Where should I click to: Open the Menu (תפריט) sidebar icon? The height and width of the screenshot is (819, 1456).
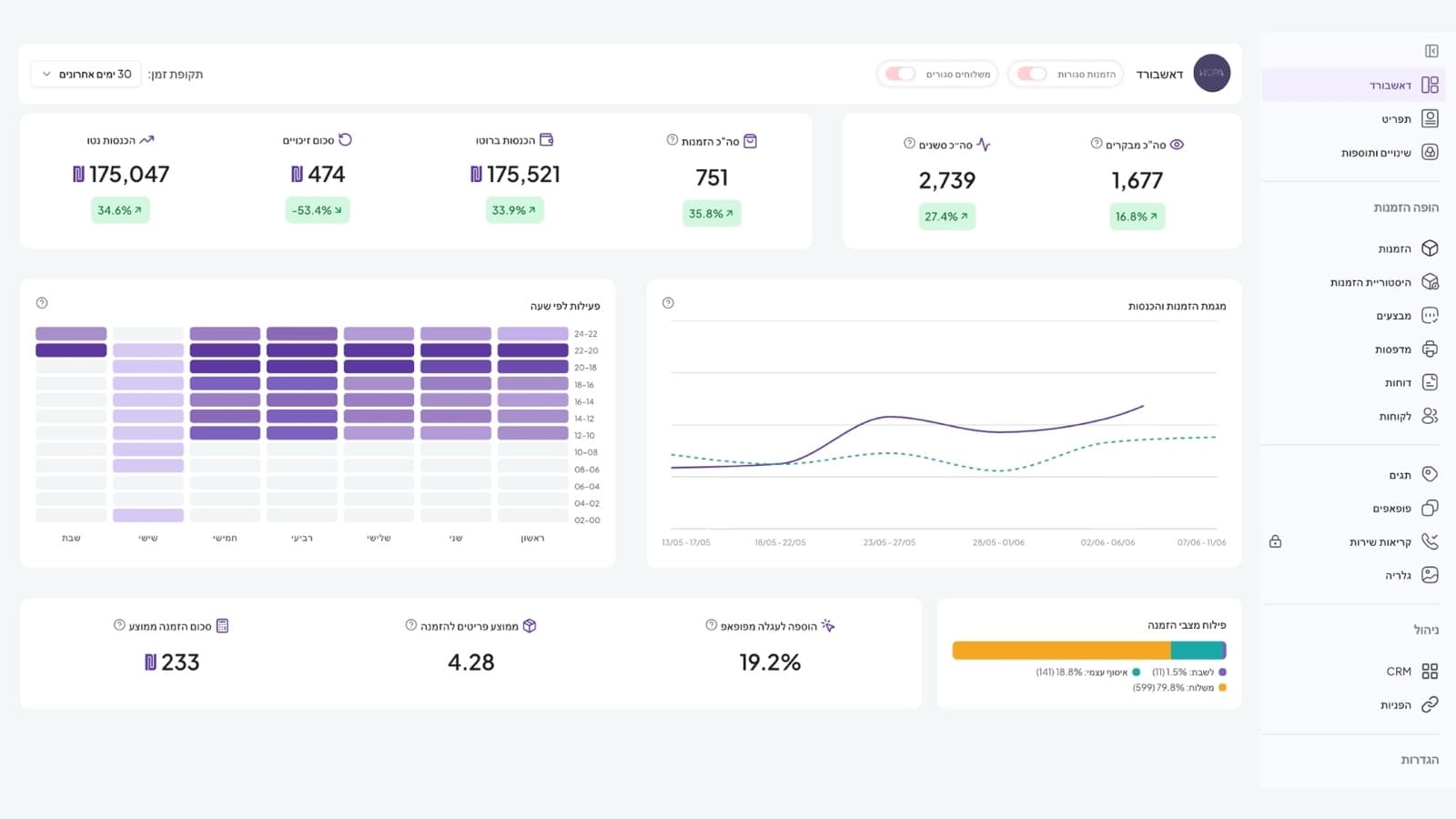[1430, 118]
